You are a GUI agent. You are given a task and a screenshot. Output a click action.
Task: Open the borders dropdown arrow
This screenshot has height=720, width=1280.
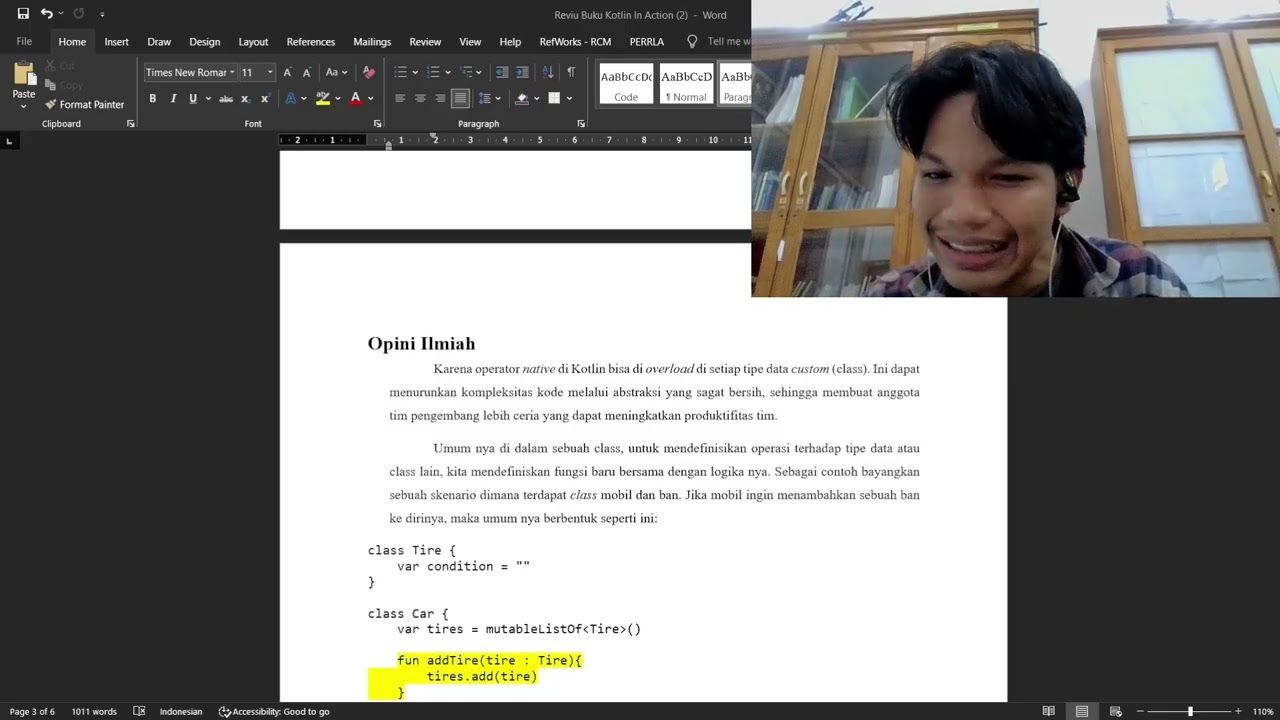click(569, 98)
